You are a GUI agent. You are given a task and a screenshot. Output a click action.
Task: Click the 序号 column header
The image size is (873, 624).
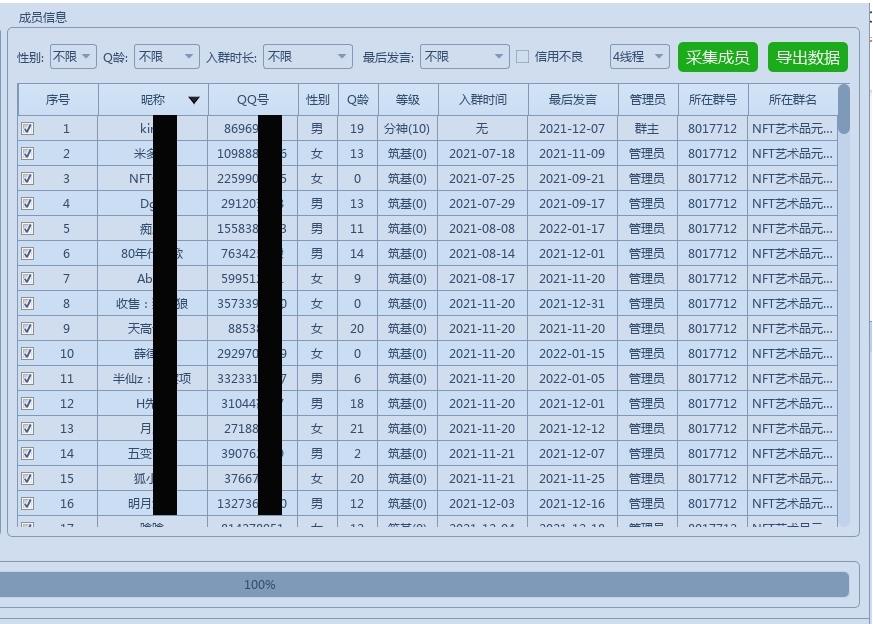click(58, 100)
